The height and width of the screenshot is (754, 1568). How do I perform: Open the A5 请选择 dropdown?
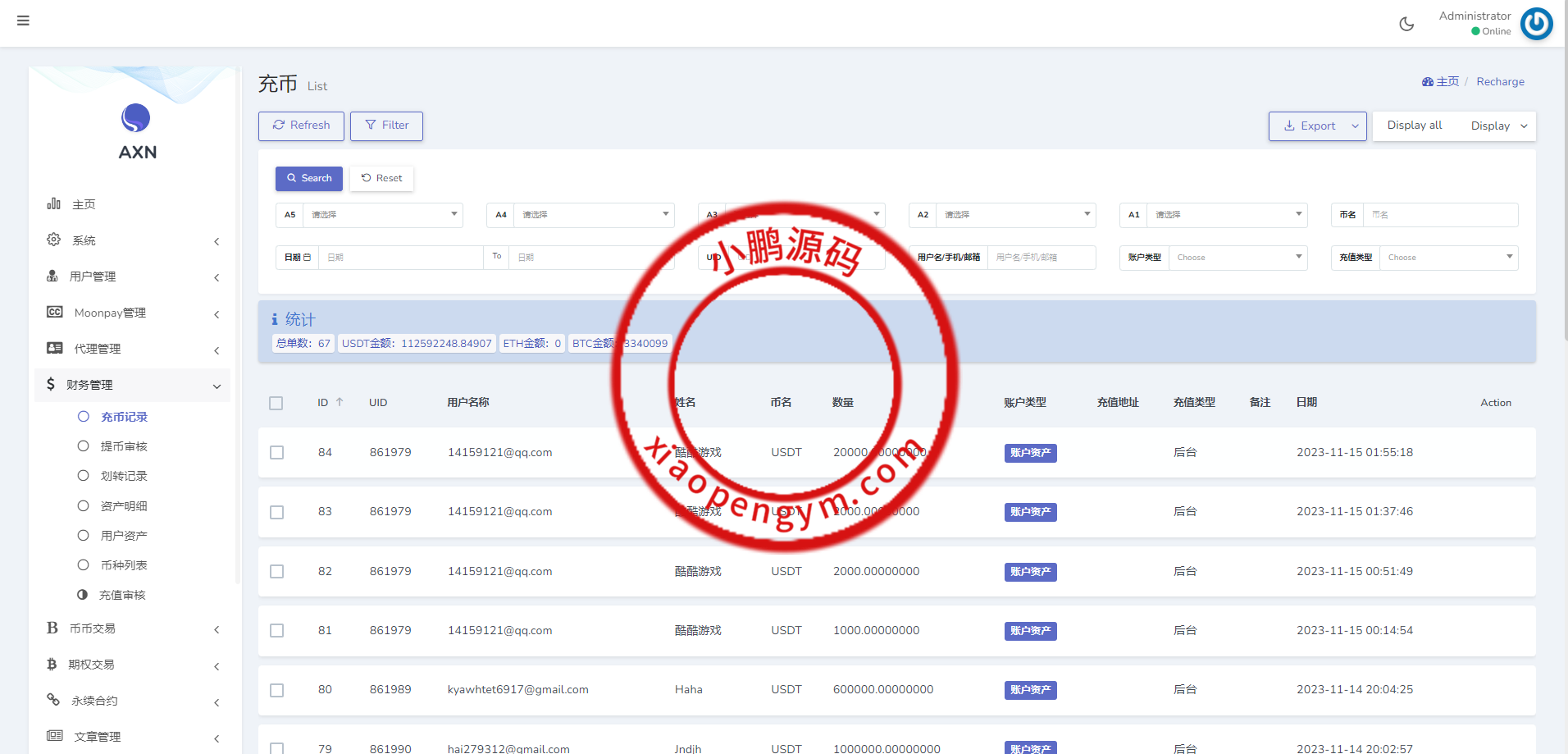pos(382,215)
